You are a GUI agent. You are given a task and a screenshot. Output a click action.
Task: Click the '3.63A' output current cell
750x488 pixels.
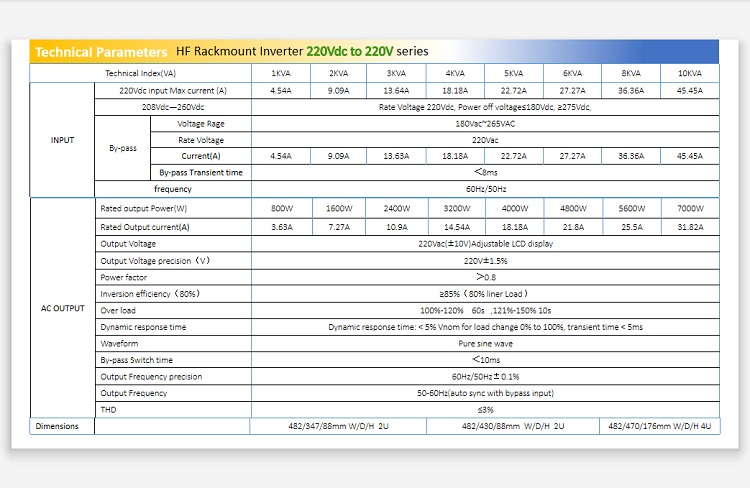[282, 227]
